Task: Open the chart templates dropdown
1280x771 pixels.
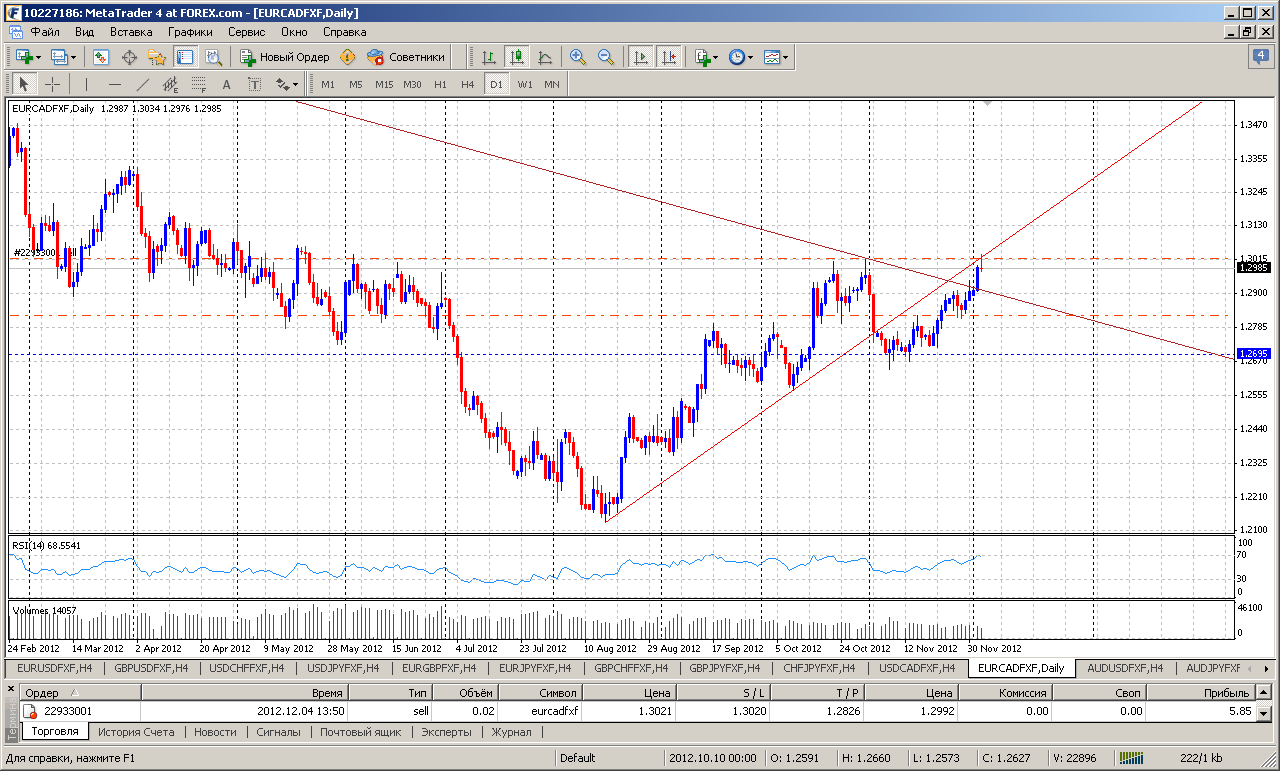Action: pos(776,57)
